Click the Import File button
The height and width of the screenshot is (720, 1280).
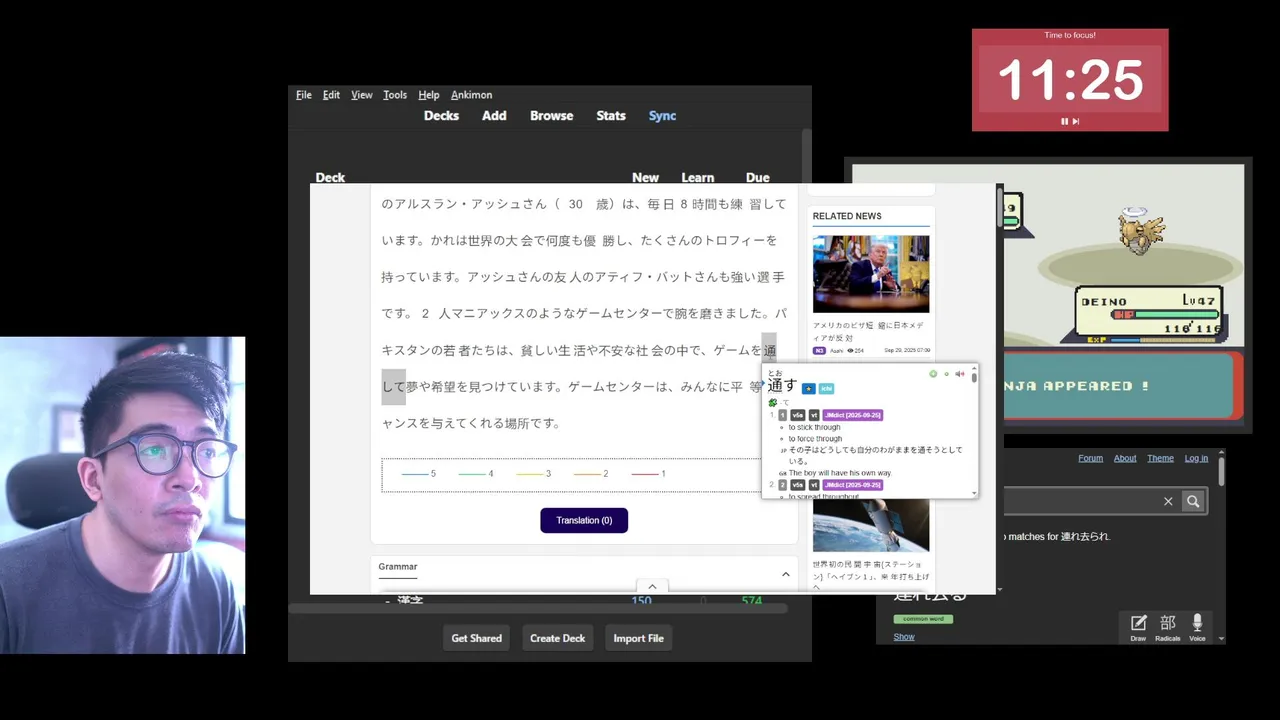pyautogui.click(x=638, y=638)
